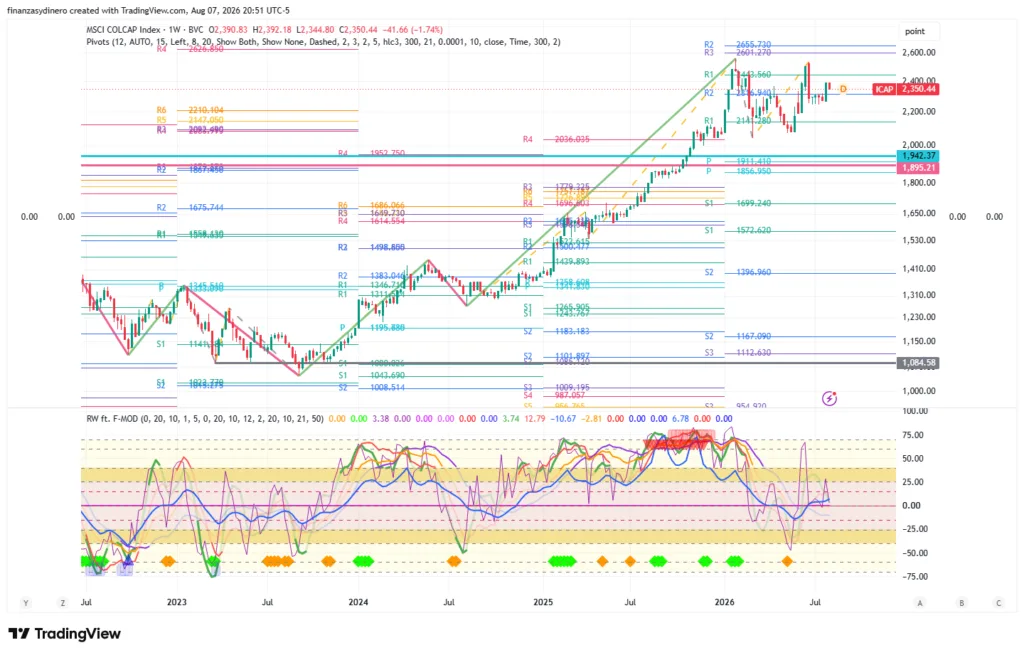The height and width of the screenshot is (655, 1024).
Task: Click the P 1856.950 pivot label
Action: 739,171
